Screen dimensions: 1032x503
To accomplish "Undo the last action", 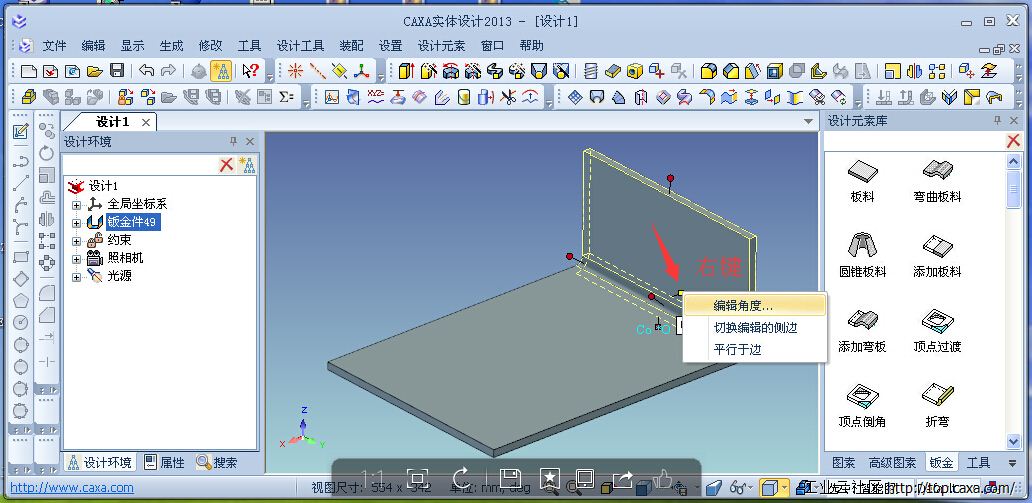I will [146, 71].
